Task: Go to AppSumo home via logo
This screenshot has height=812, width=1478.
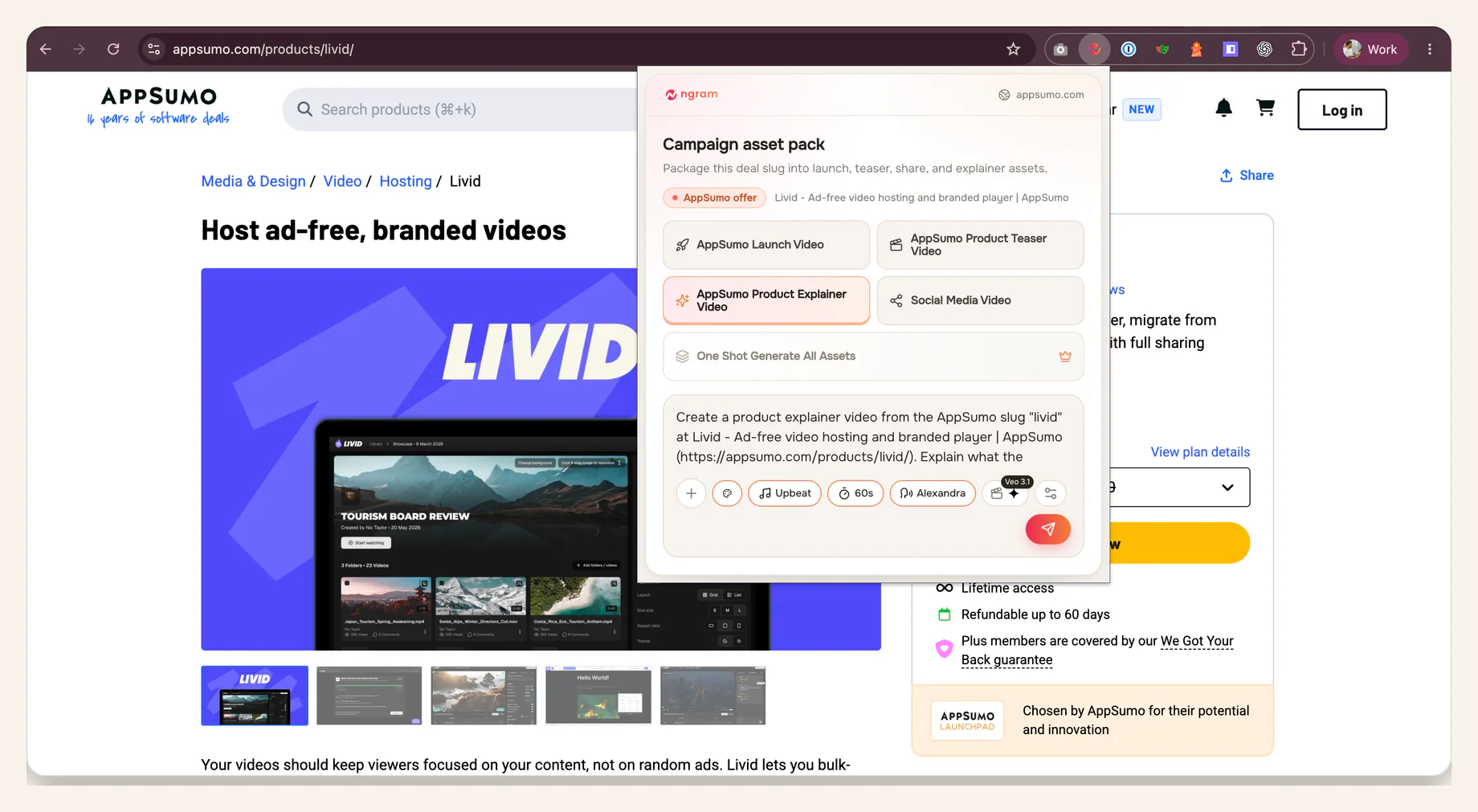Action: pyautogui.click(x=158, y=107)
